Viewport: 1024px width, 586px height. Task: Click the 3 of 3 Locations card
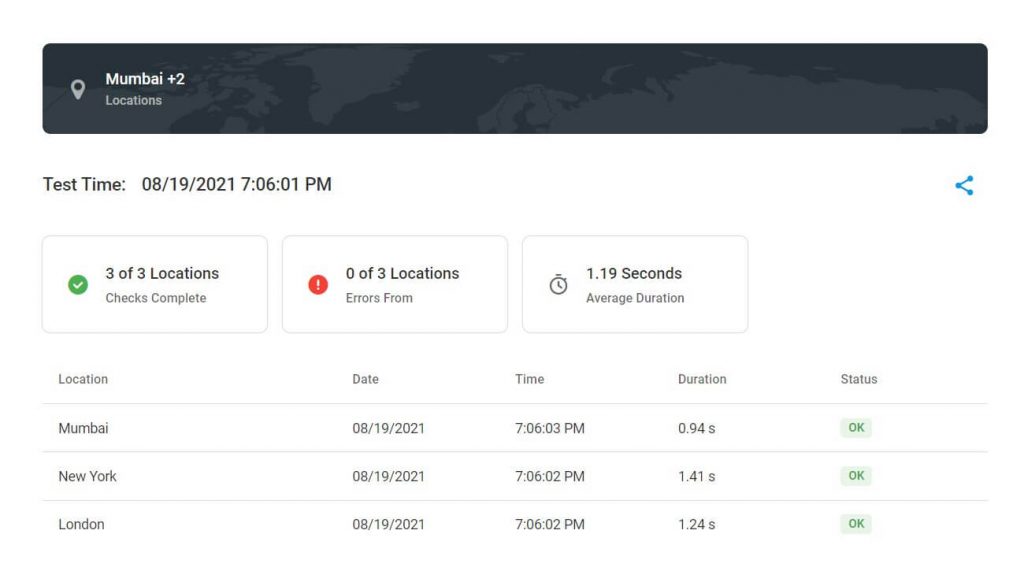(x=154, y=283)
